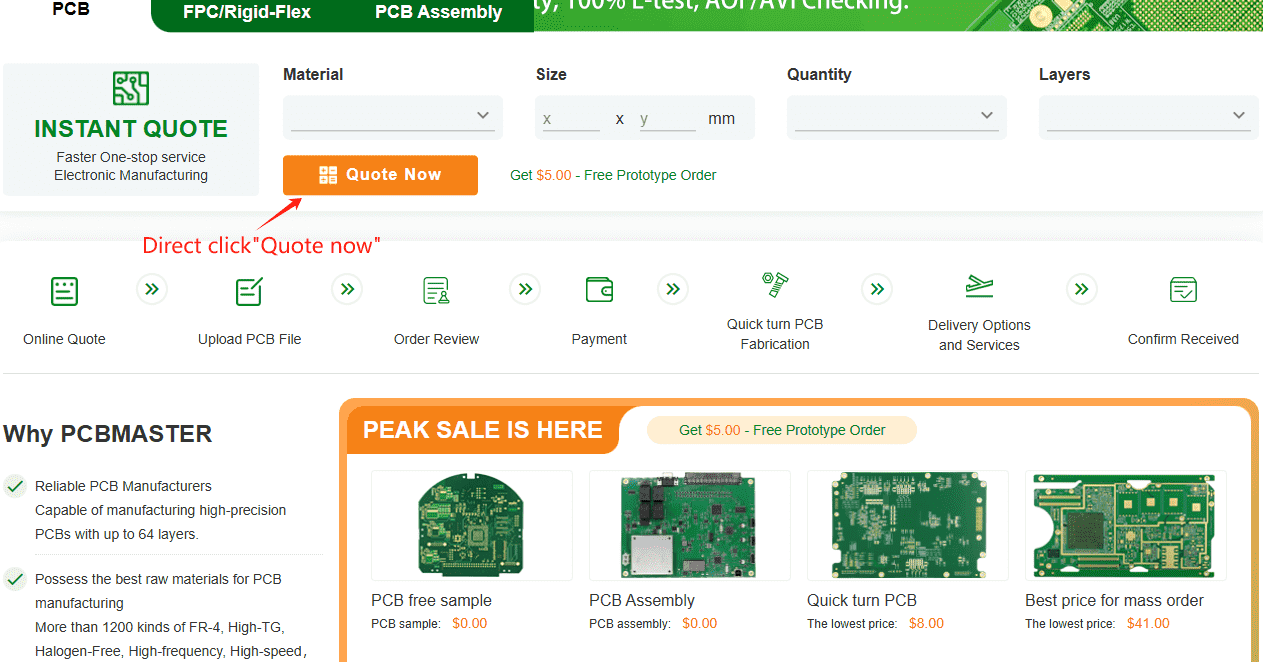Click the Online Quote step icon
The image size is (1265, 663).
[x=64, y=291]
